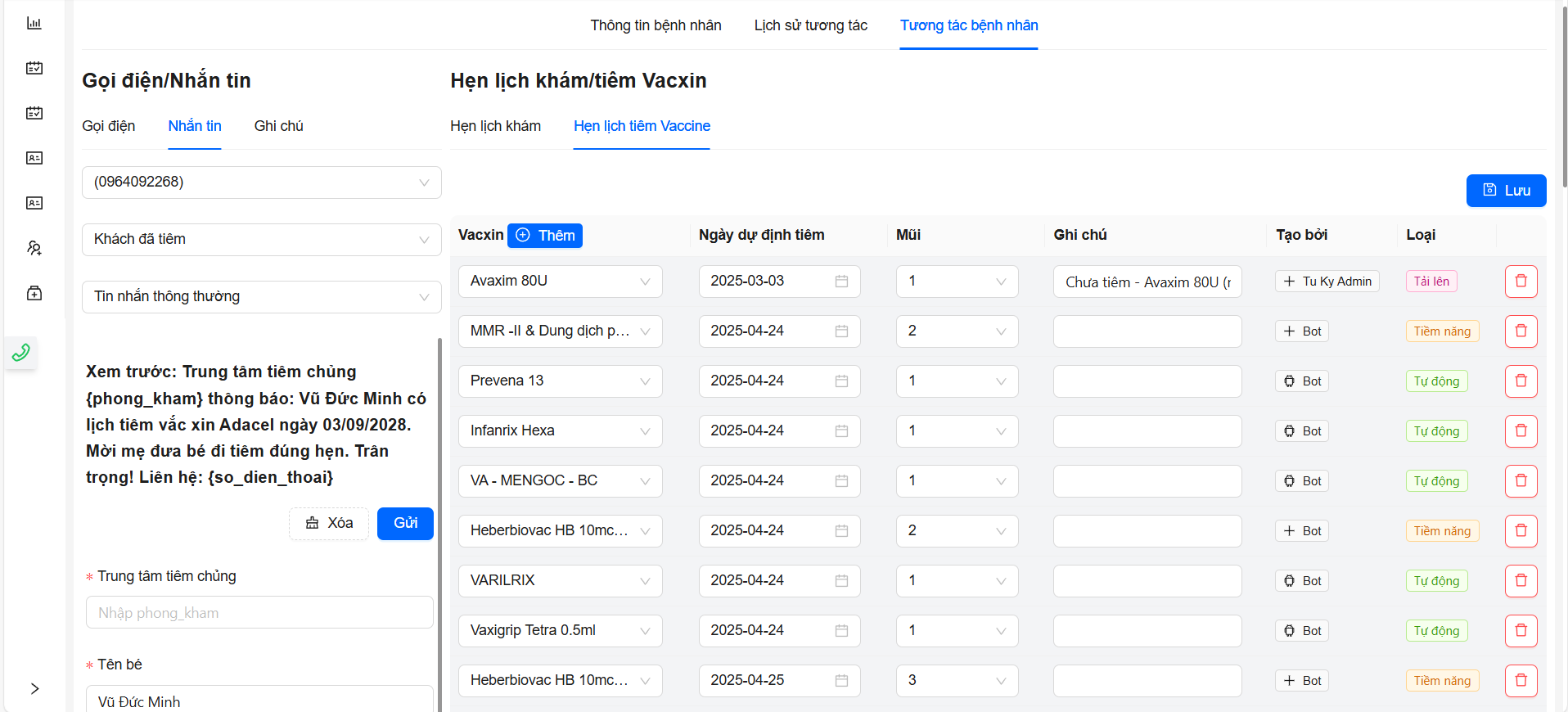Select Tương tác bệnh nhân tab
The width and height of the screenshot is (1568, 712).
[969, 25]
